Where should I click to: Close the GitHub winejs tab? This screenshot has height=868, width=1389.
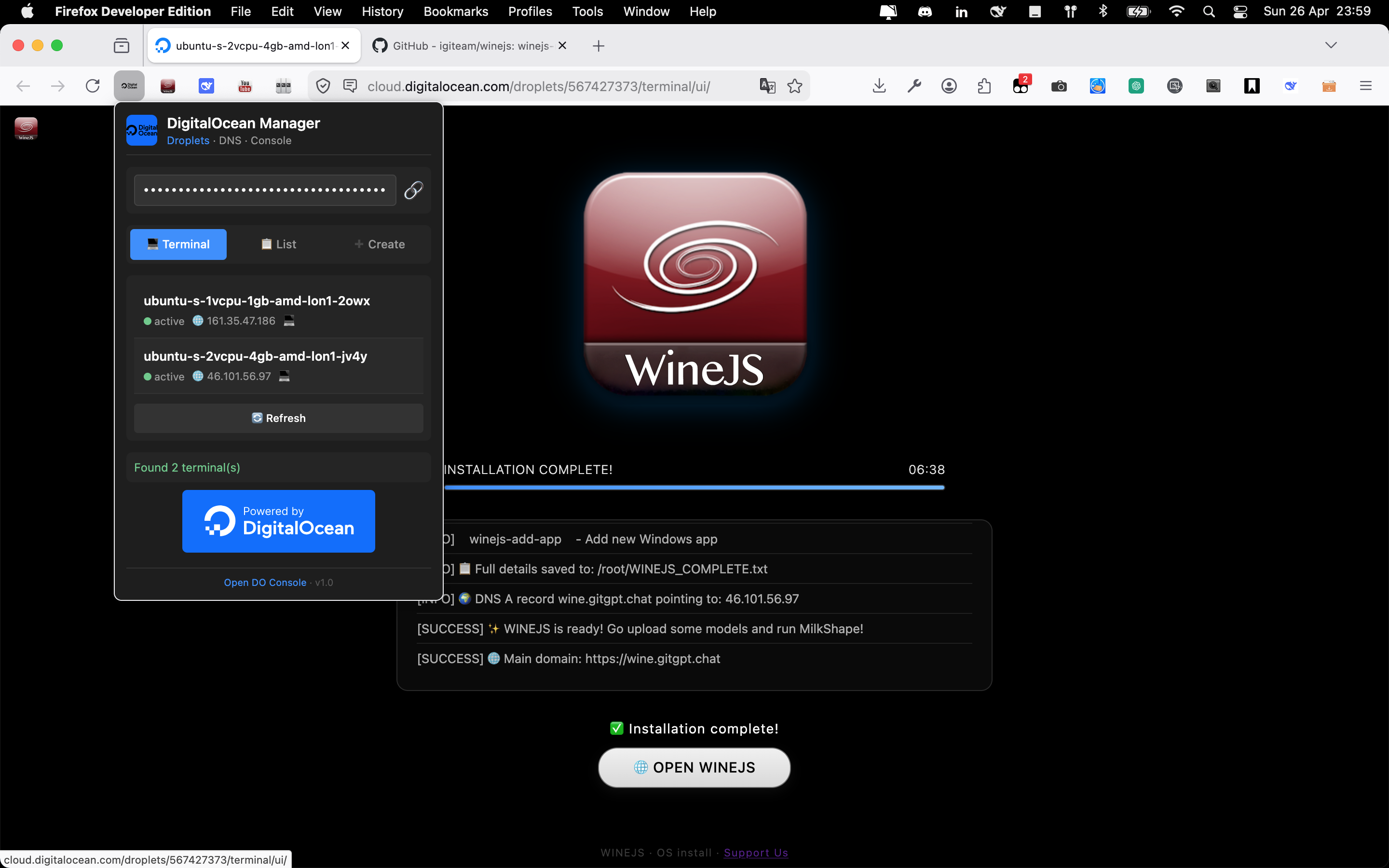pos(562,45)
